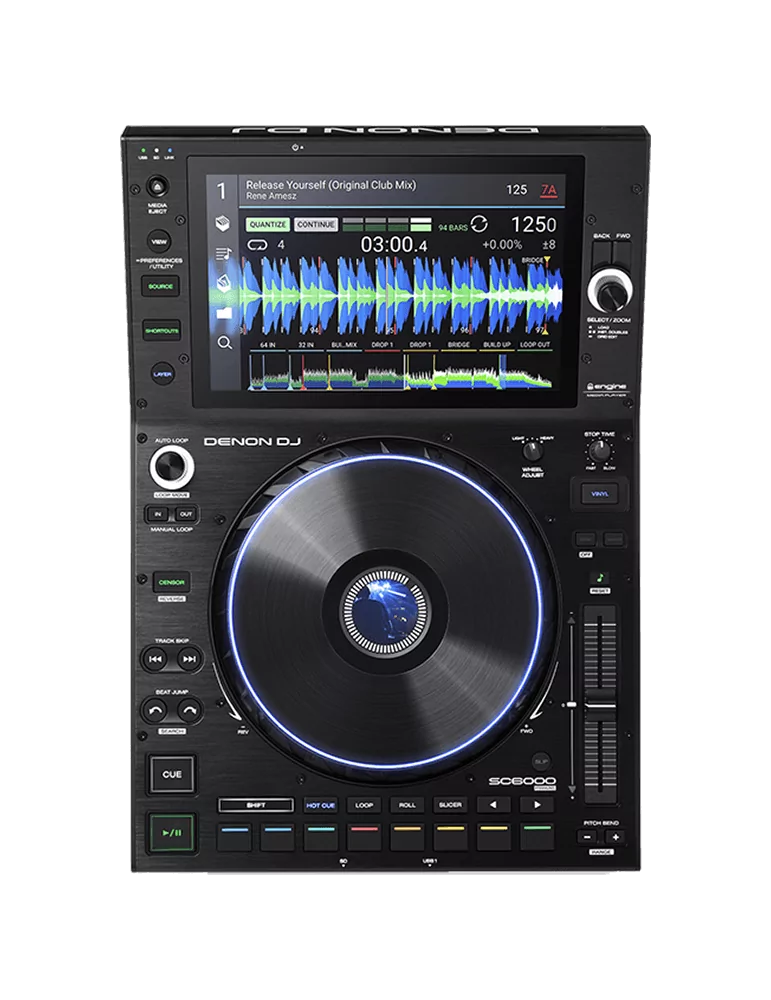Tap the loop icon beside the 4

point(256,244)
